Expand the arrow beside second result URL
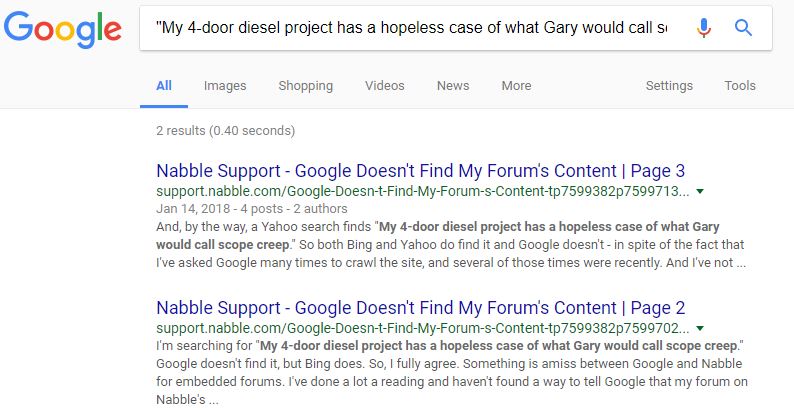This screenshot has height=411, width=794. (x=700, y=328)
